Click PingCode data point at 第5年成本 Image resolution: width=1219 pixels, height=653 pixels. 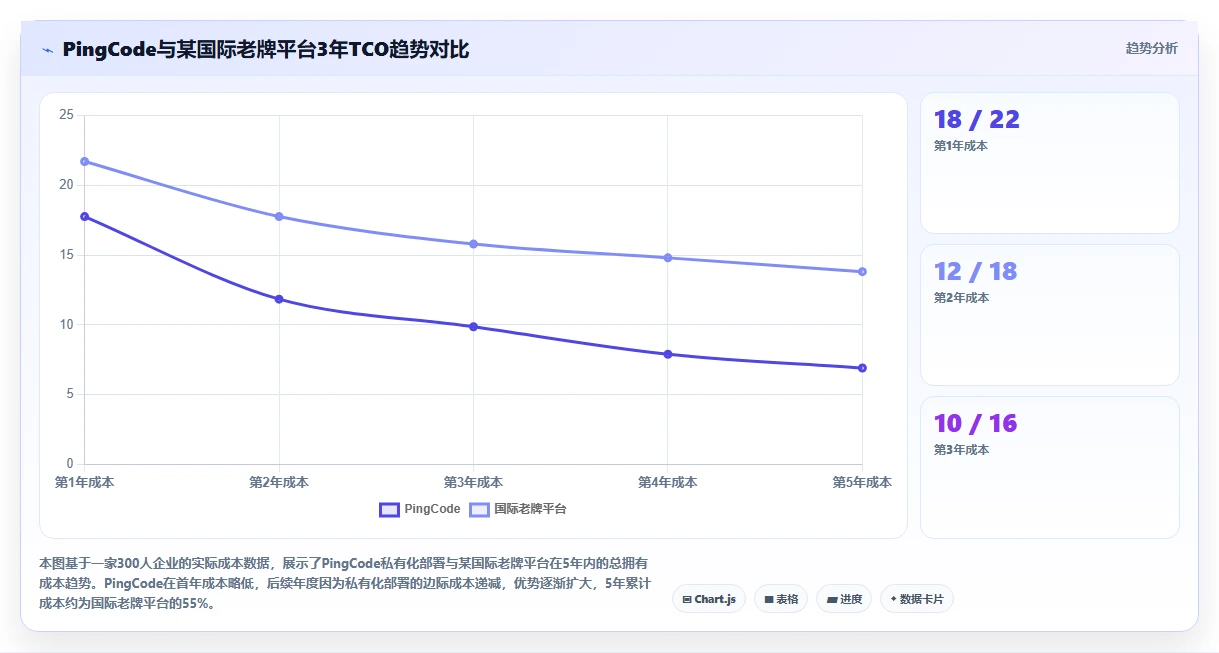862,368
